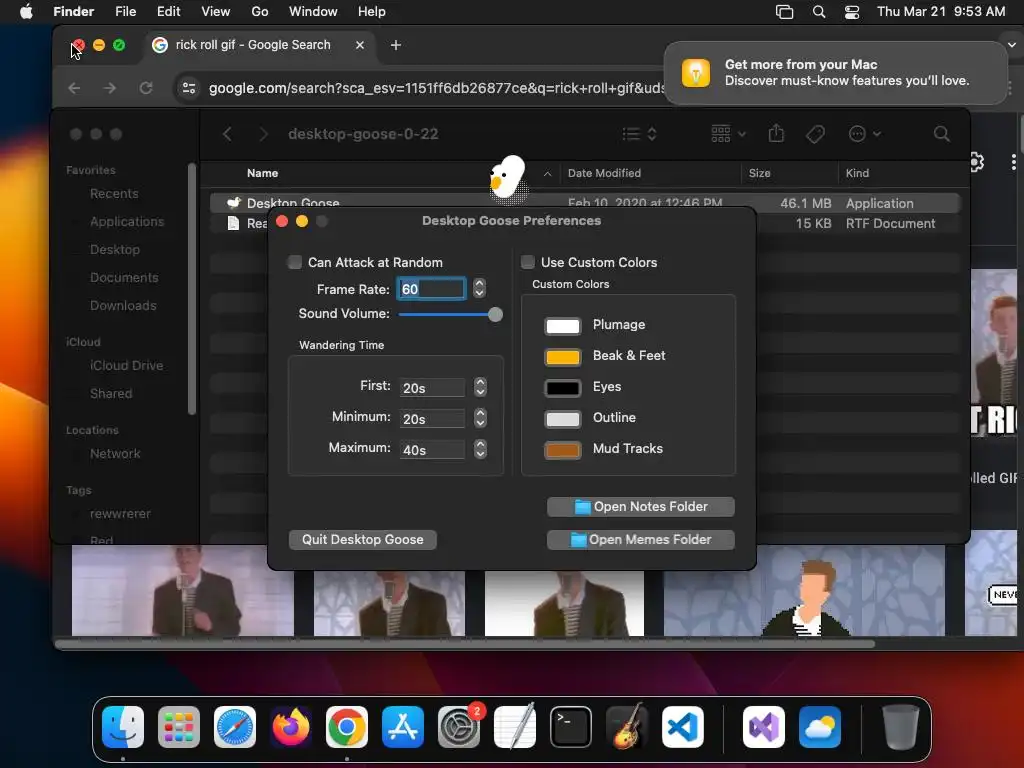1024x768 pixels.
Task: Click the Finder tag icon
Action: [815, 135]
